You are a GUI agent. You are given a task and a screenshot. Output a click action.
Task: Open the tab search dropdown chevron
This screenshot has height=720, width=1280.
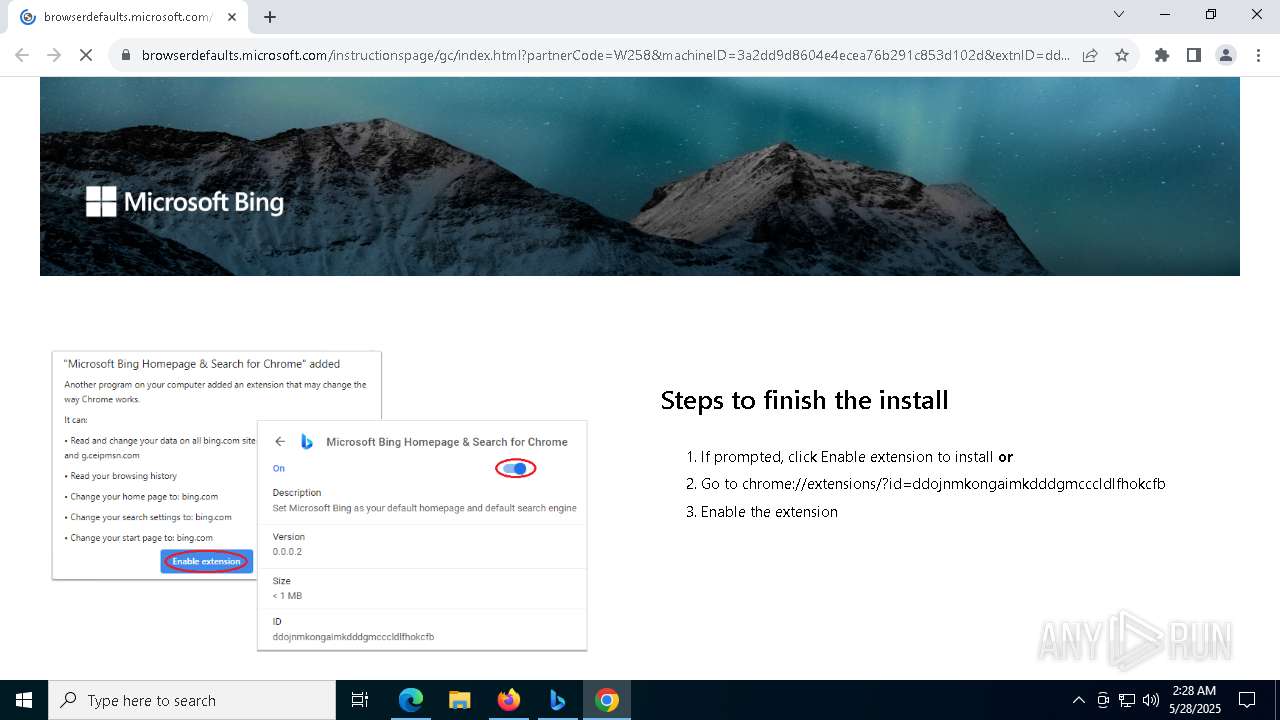[1119, 14]
